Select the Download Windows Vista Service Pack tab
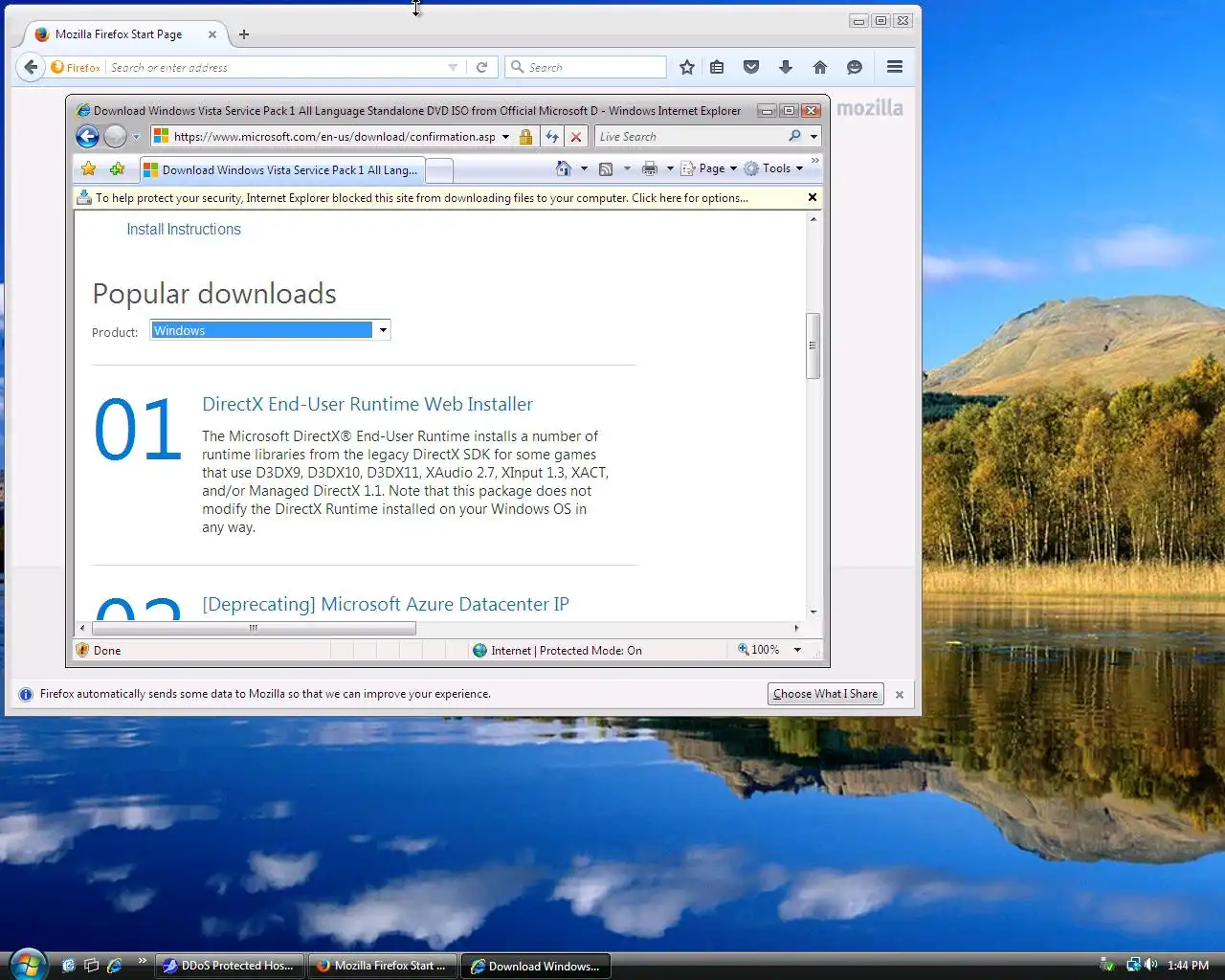Screen dimensions: 1225x980 281,170
